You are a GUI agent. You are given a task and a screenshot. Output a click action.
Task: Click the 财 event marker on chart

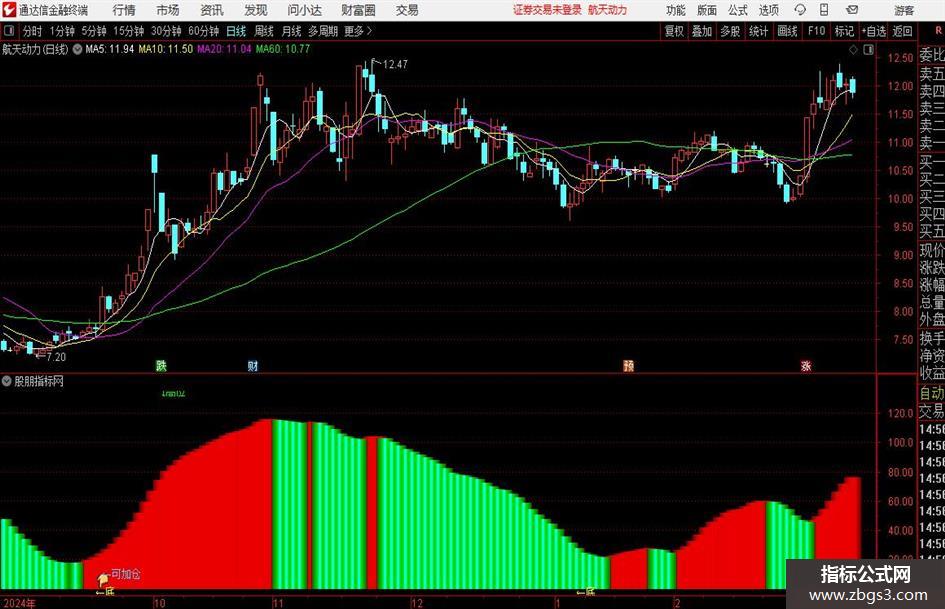[253, 365]
